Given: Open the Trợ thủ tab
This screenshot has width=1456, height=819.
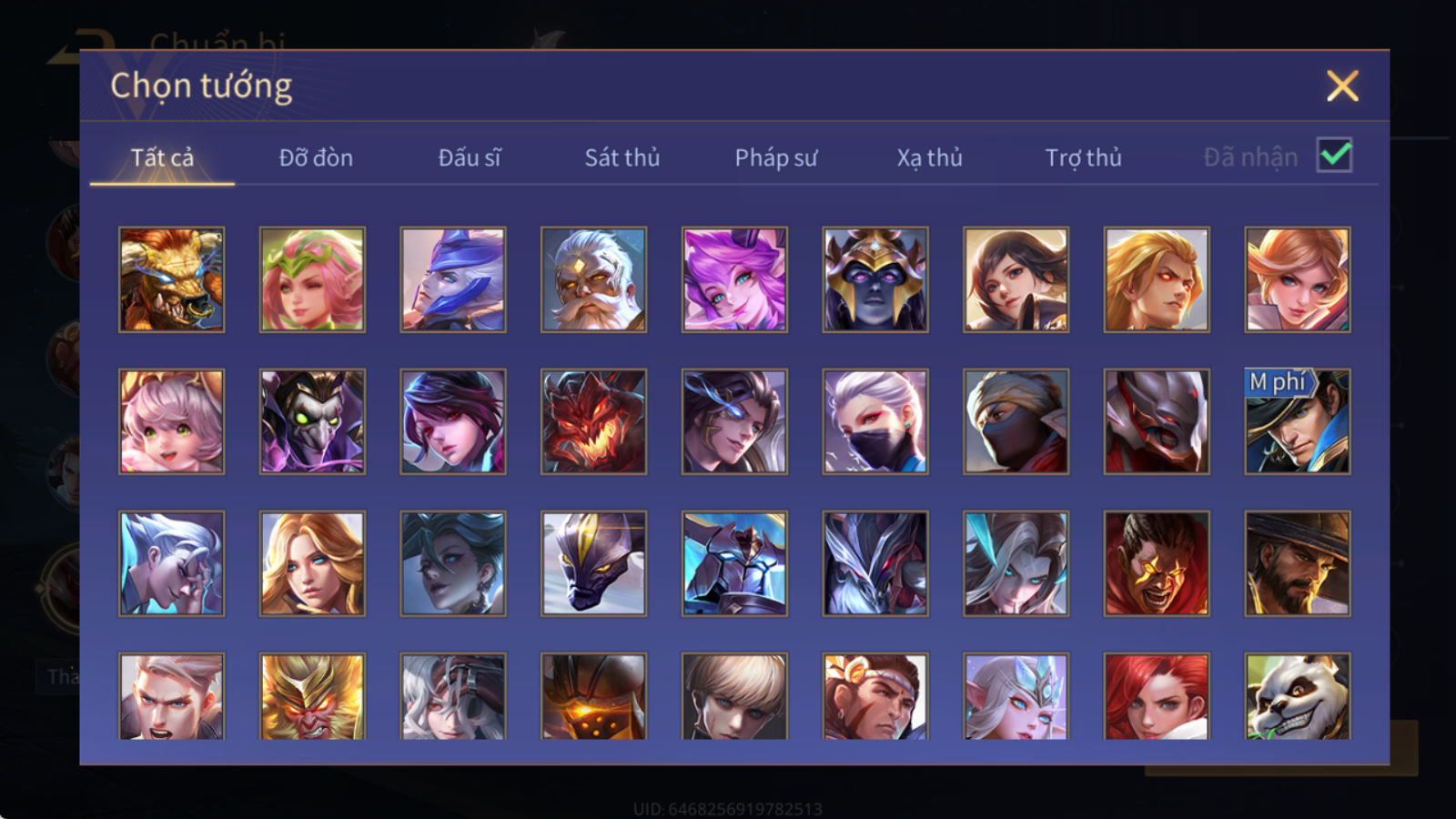Looking at the screenshot, I should (1083, 157).
